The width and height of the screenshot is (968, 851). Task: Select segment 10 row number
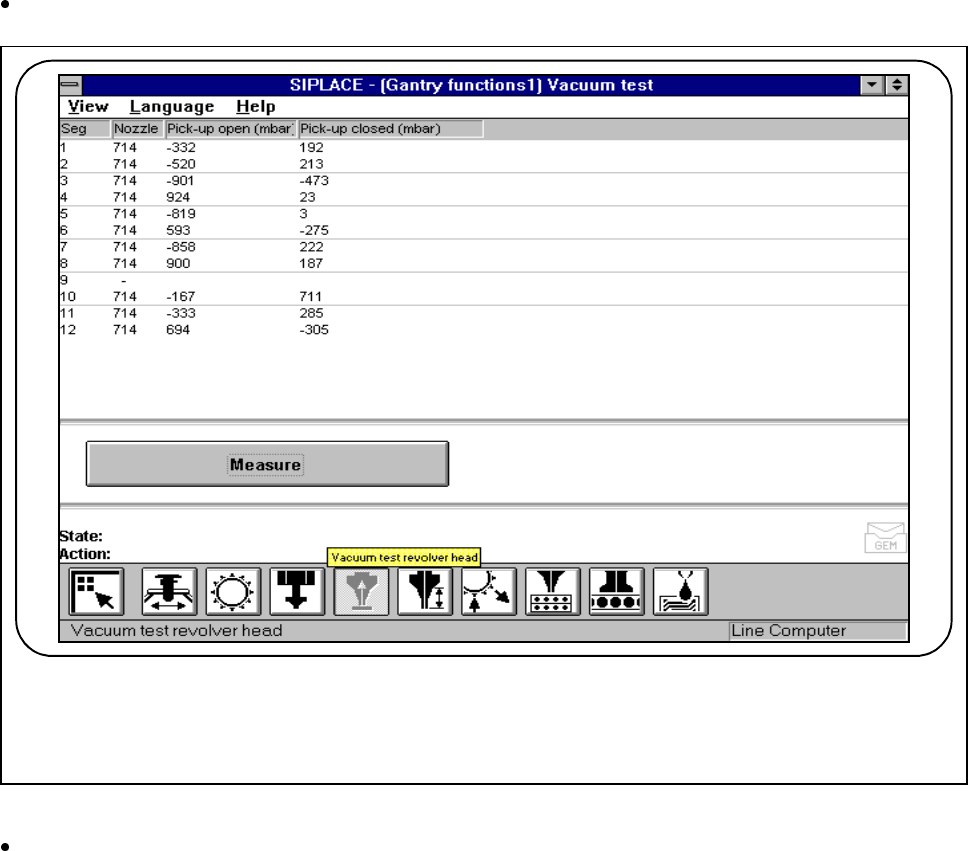[x=68, y=297]
